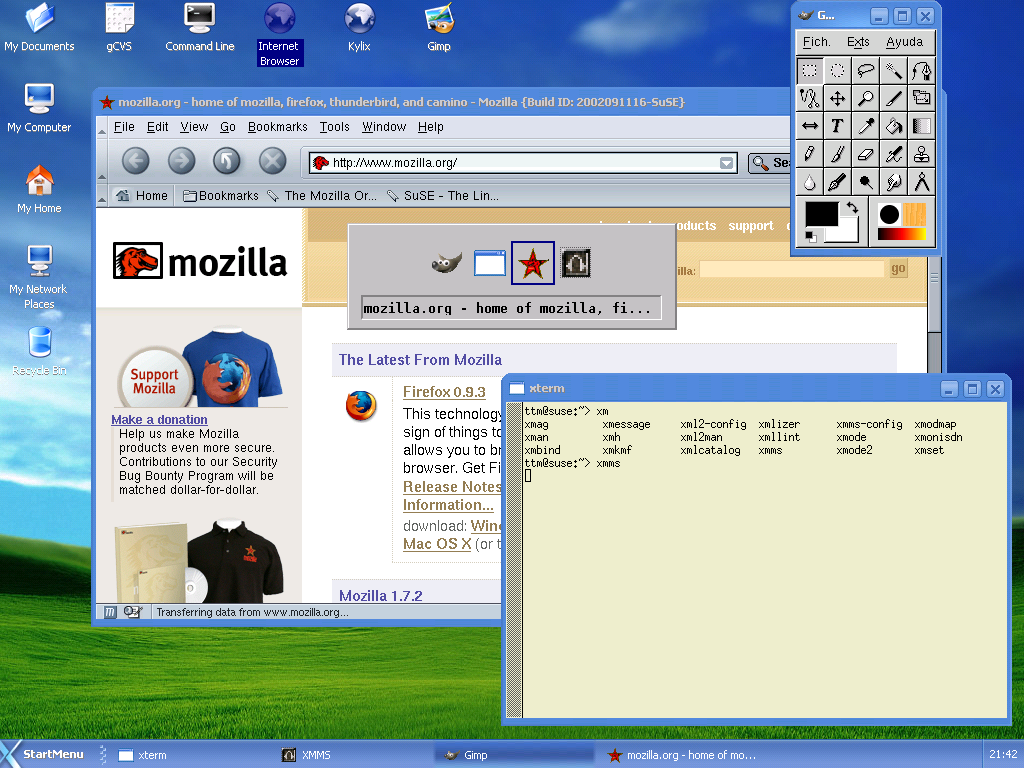Choose the Free Select lasso tool
The width and height of the screenshot is (1024, 768).
(x=866, y=71)
